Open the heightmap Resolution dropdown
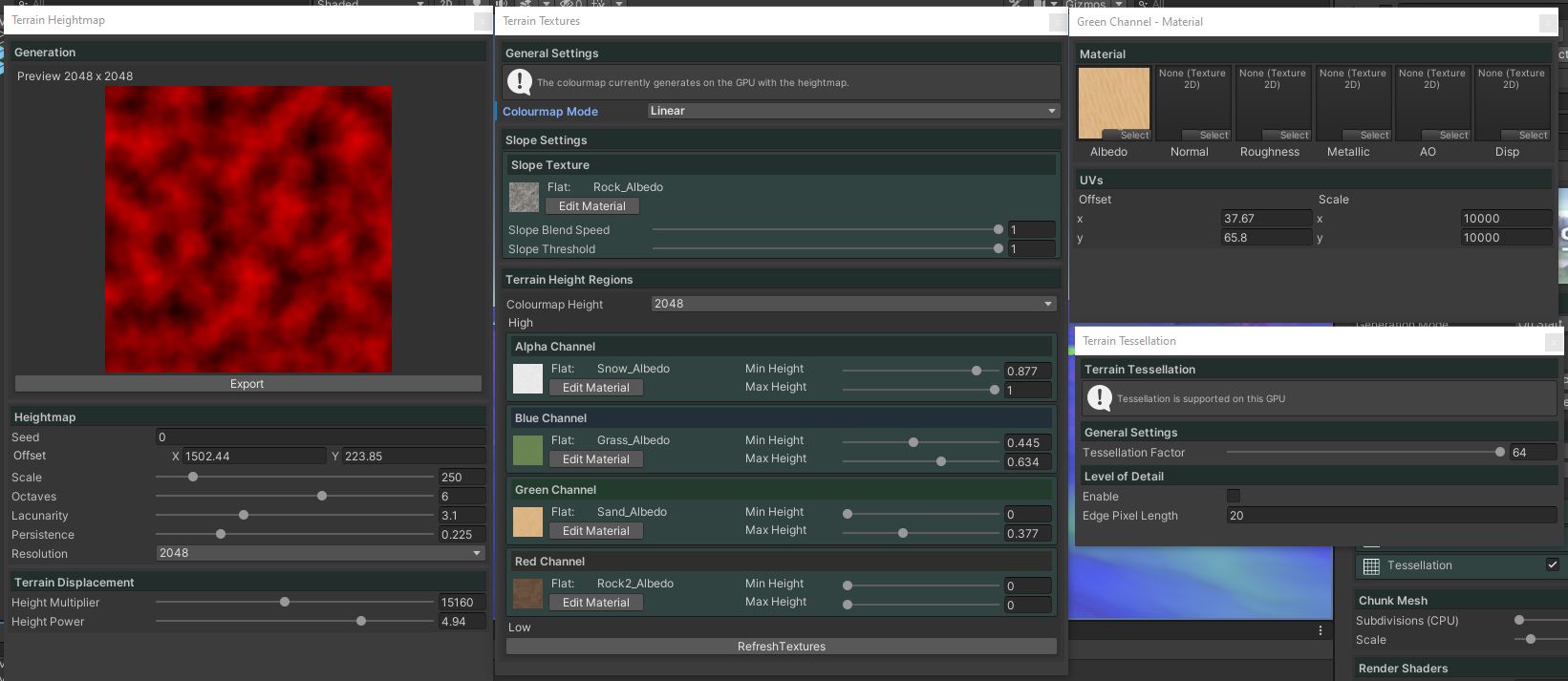1568x681 pixels. (x=319, y=553)
